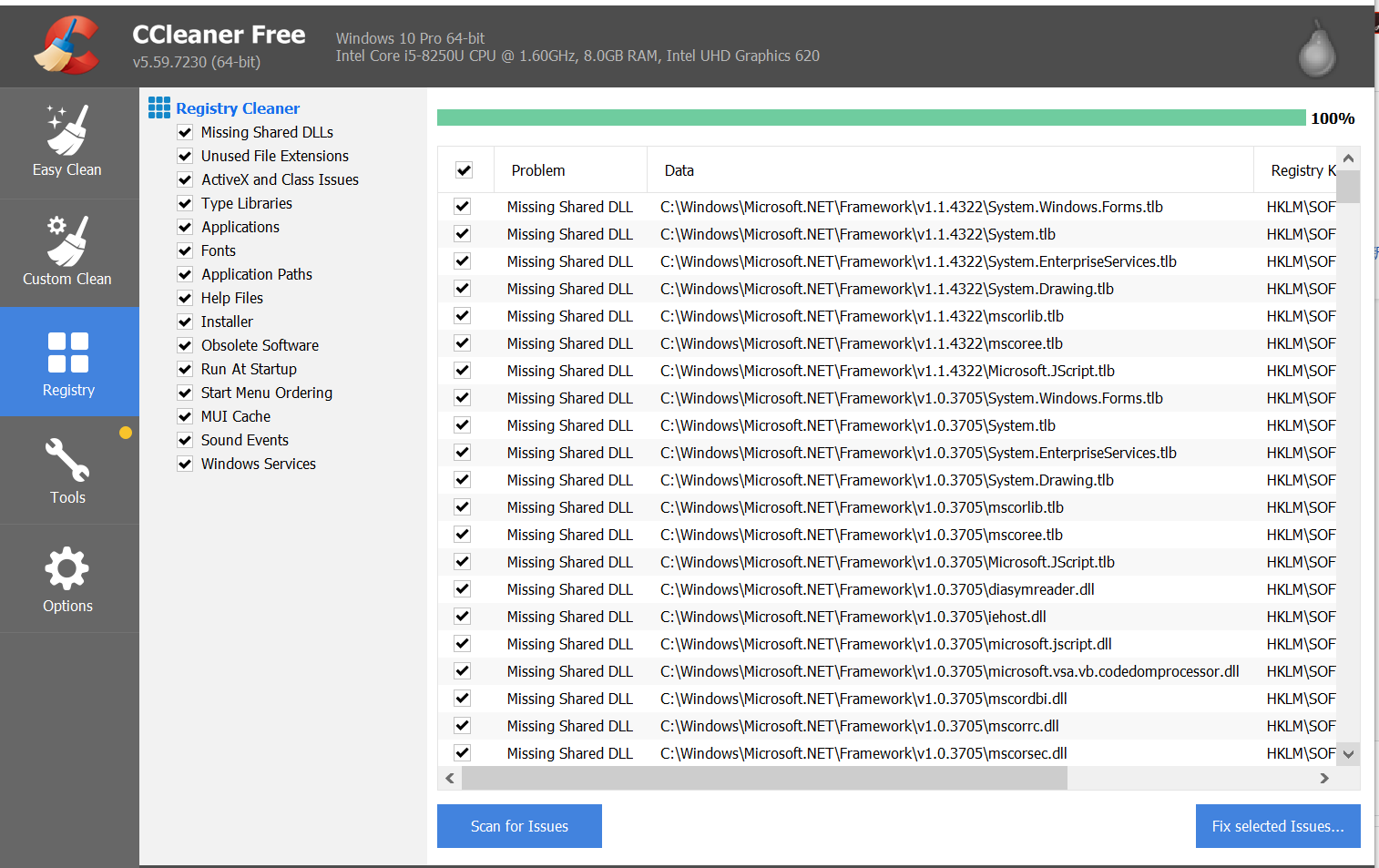The height and width of the screenshot is (868, 1379).
Task: Toggle Application Paths checkbox
Action: (185, 274)
